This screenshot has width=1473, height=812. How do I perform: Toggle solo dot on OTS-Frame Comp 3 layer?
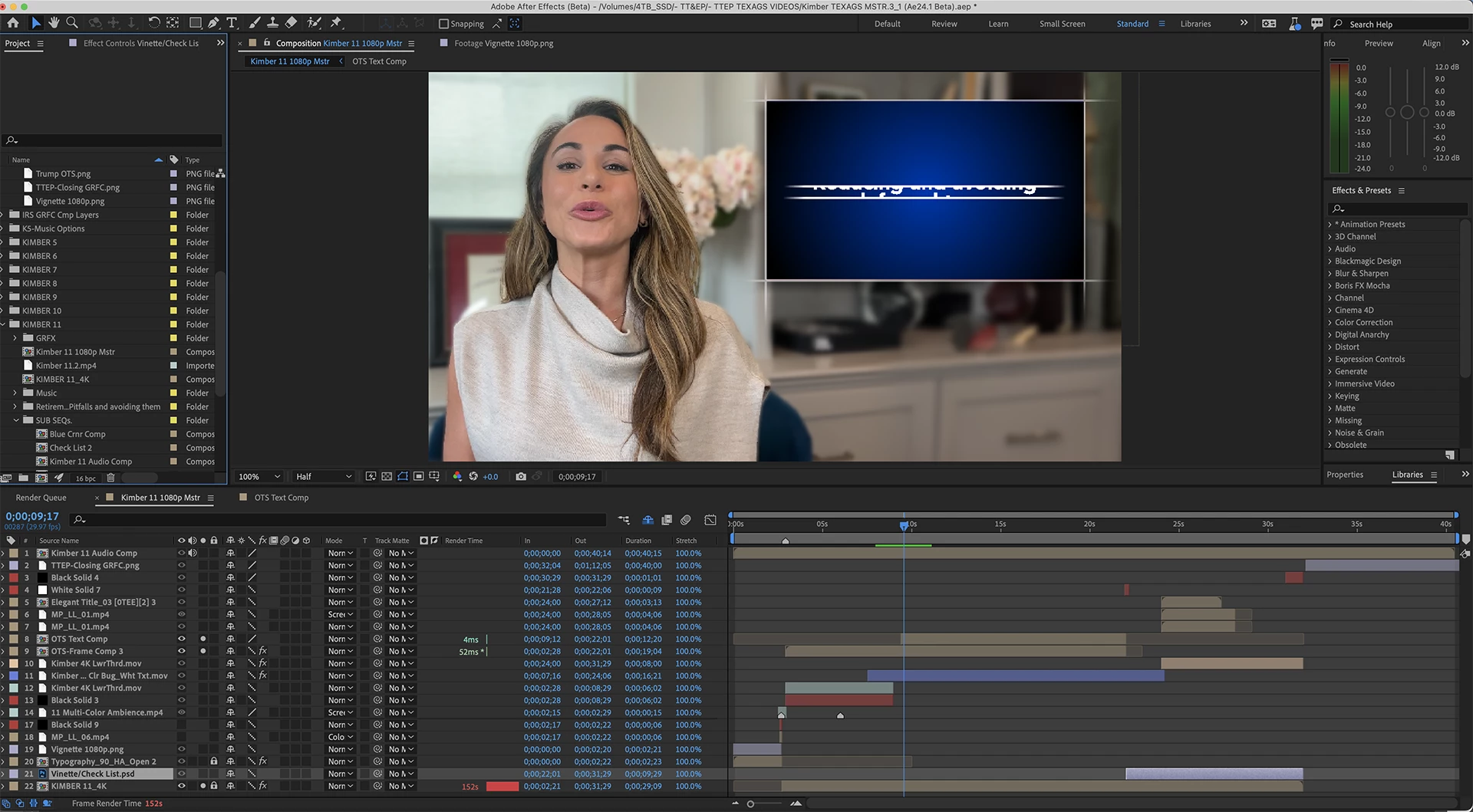click(203, 651)
